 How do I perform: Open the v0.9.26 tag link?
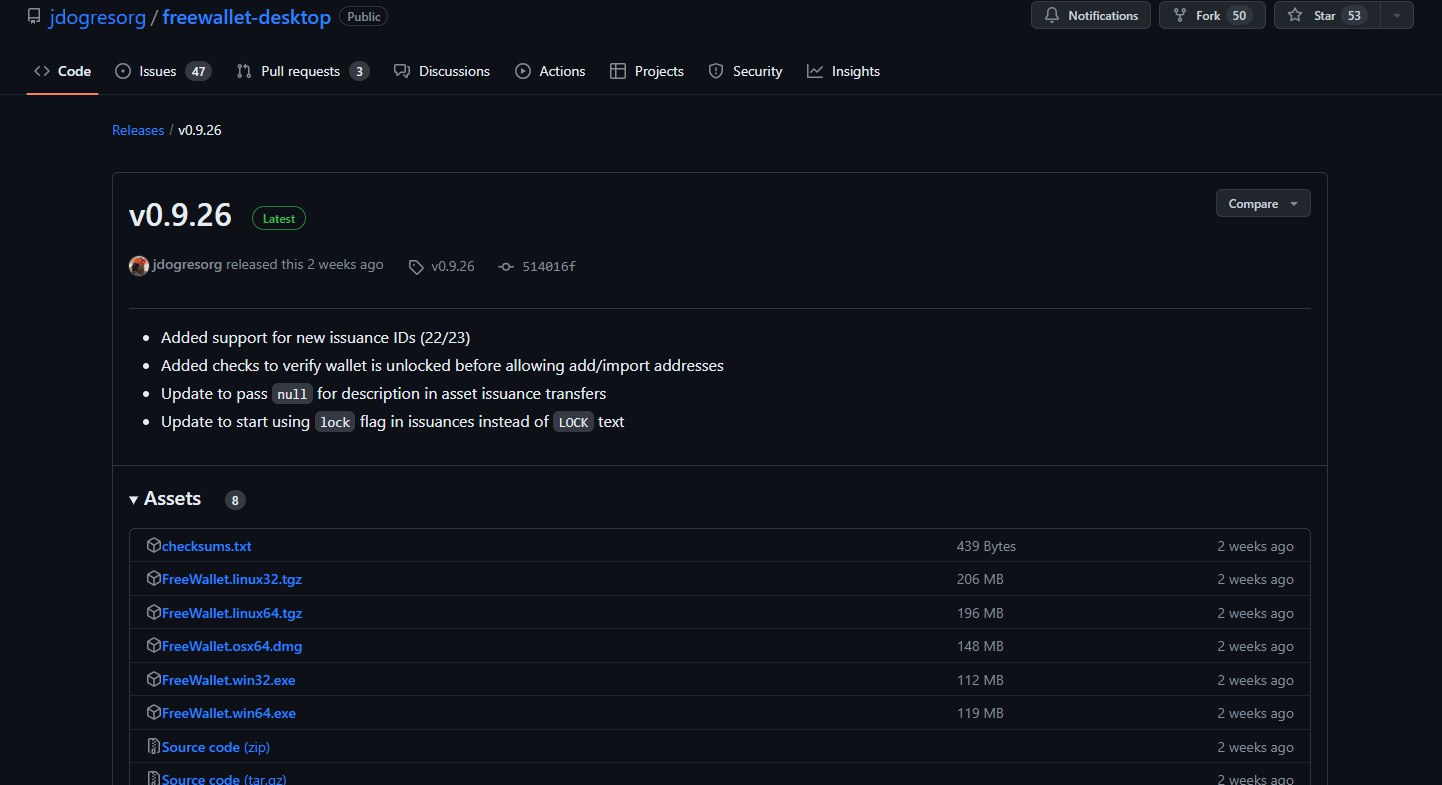(452, 266)
